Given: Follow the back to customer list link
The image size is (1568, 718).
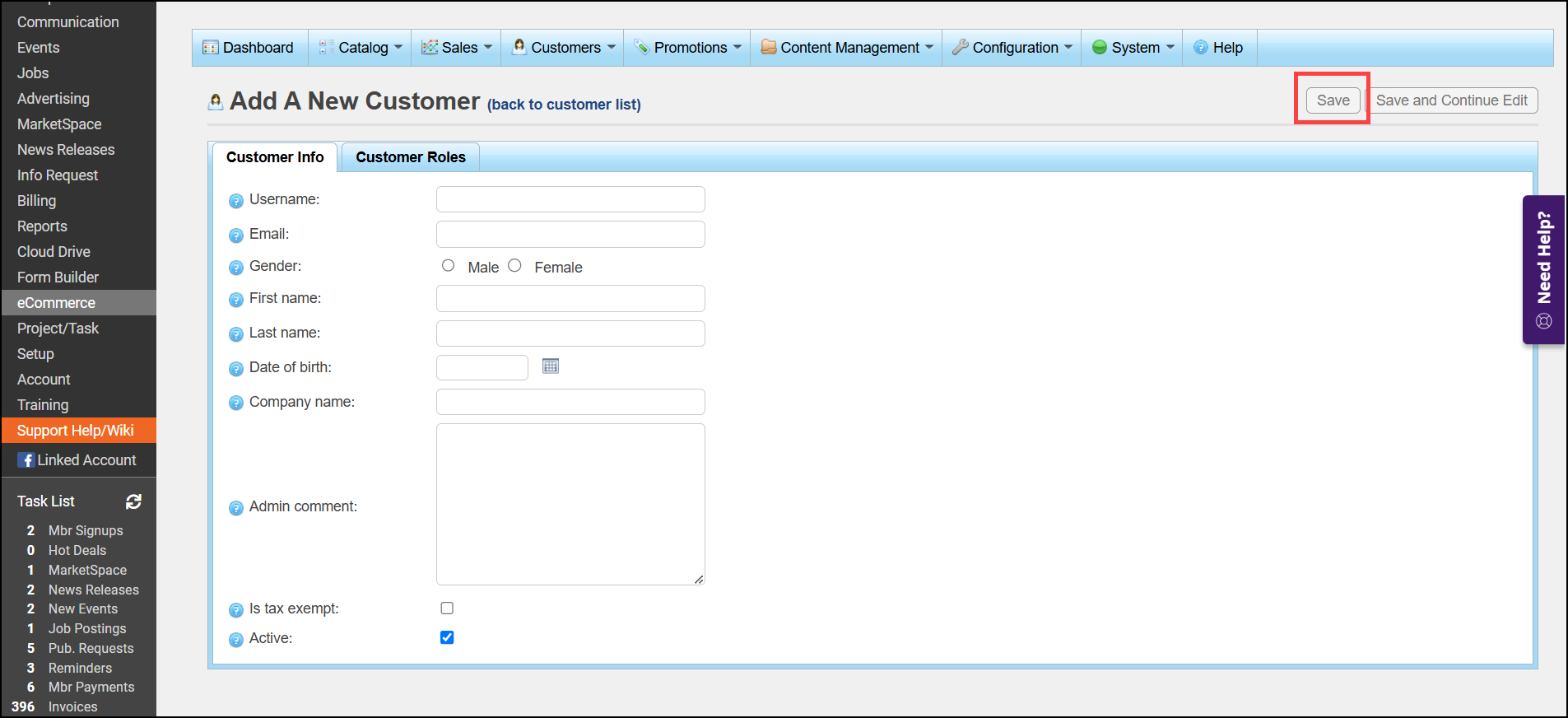Looking at the screenshot, I should click(x=564, y=105).
